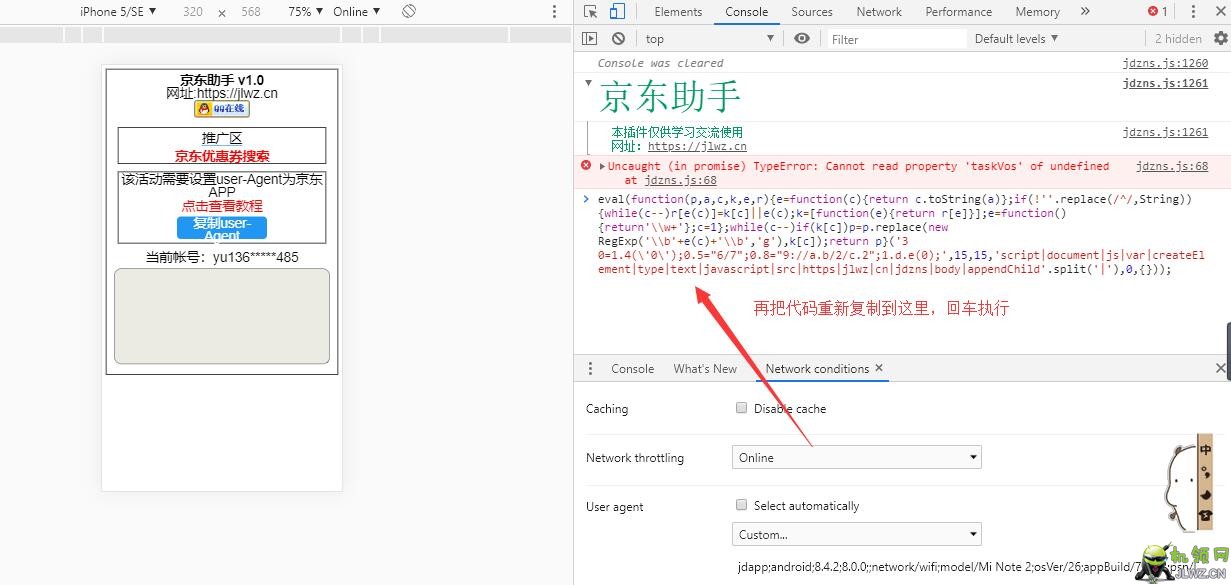Viewport: 1231px width, 585px height.
Task: Open the drawer's three-dot menu
Action: point(590,369)
